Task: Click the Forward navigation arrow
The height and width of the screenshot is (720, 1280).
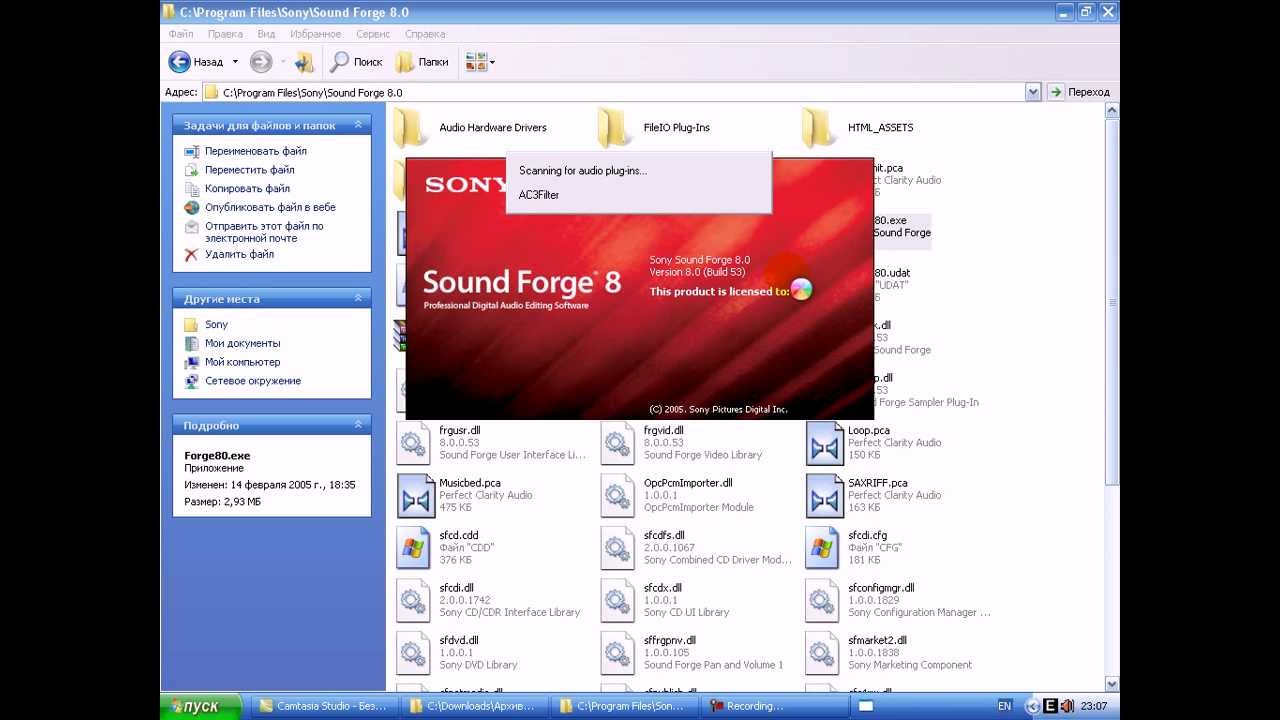Action: (x=261, y=62)
